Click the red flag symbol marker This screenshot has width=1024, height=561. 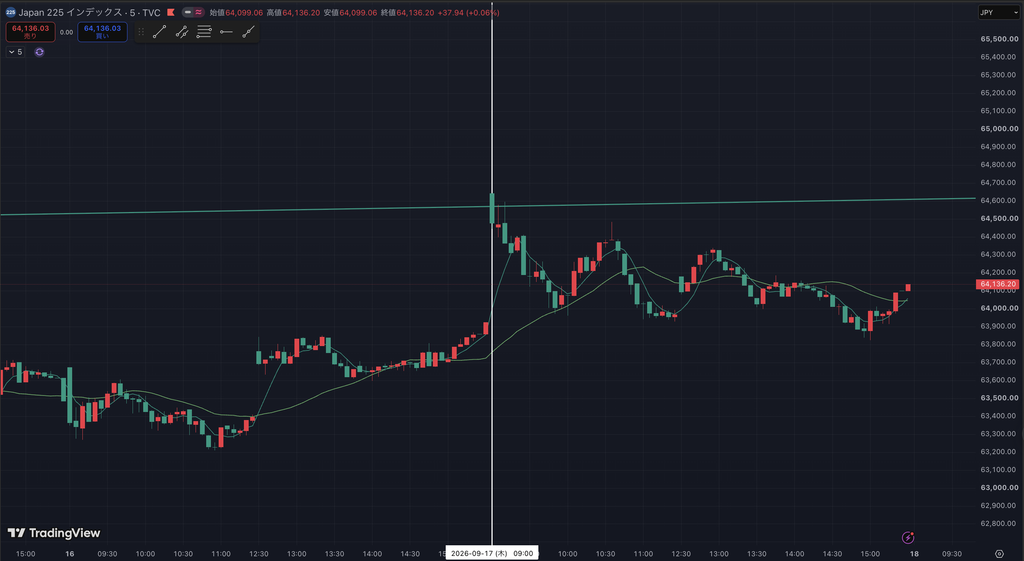point(170,12)
